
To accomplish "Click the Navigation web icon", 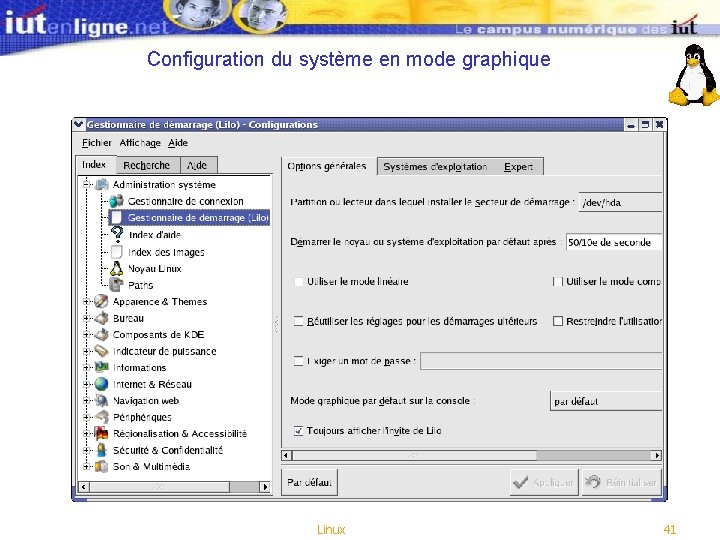I will coord(101,400).
